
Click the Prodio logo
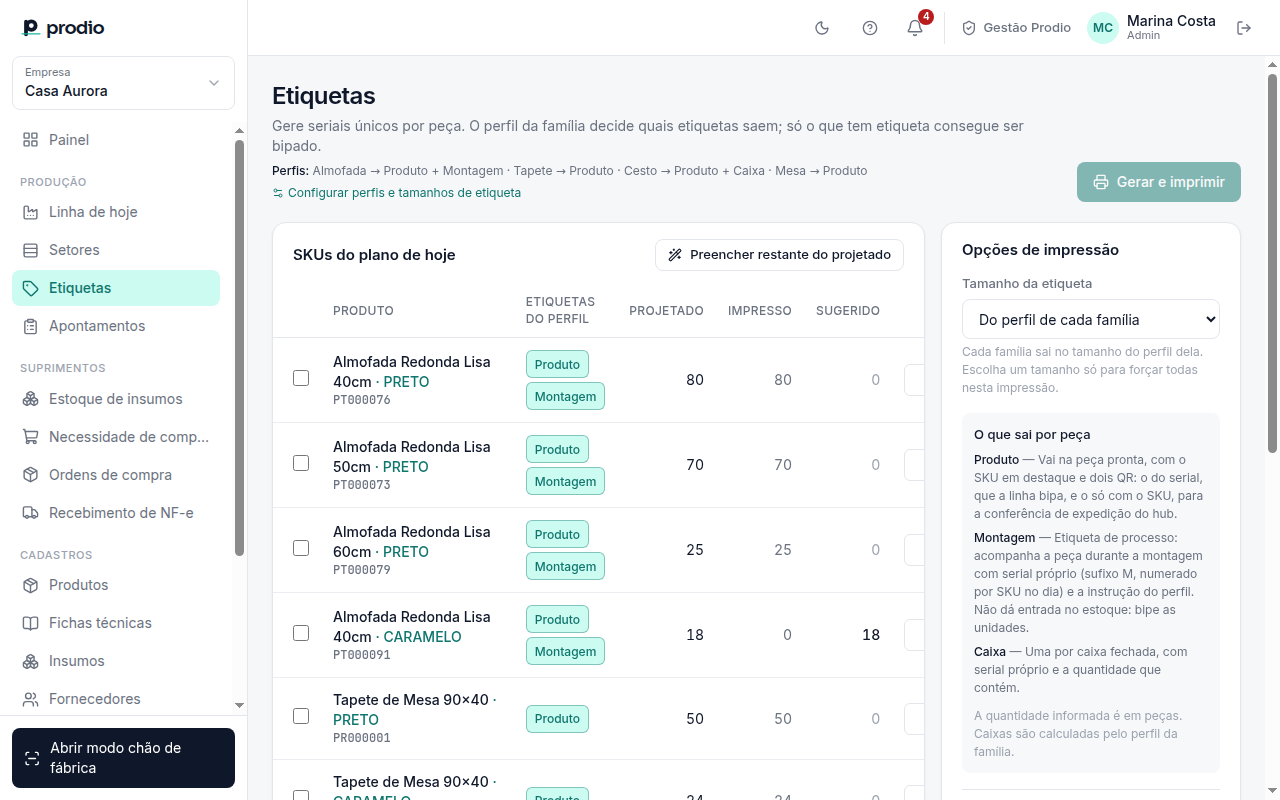click(63, 28)
